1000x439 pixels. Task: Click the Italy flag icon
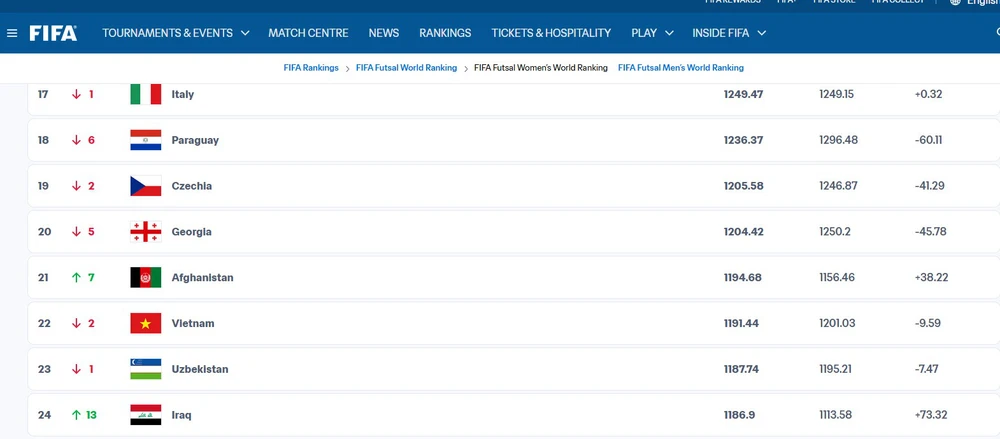[145, 94]
